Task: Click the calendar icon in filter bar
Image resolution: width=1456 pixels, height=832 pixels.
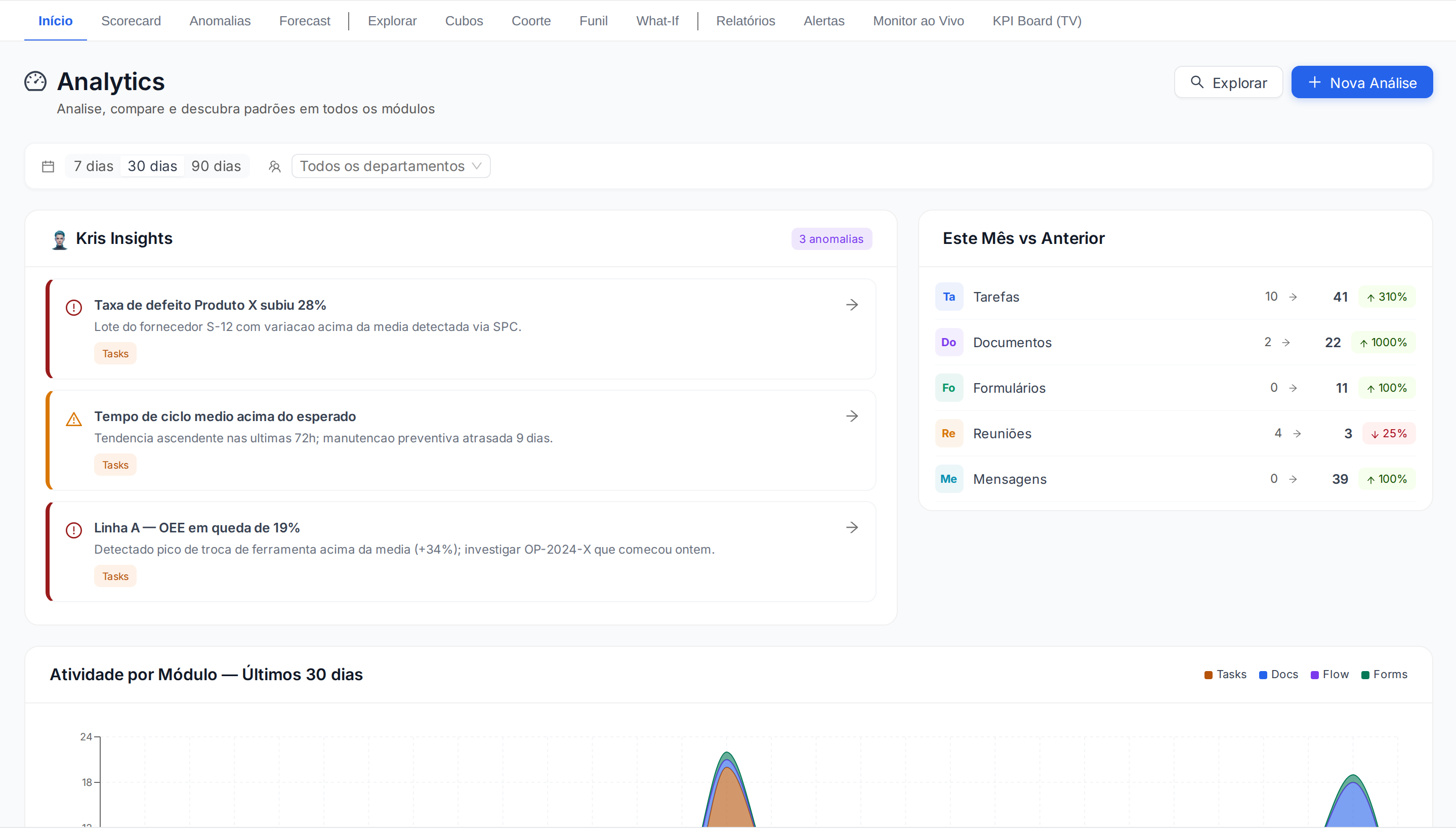Action: coord(48,167)
